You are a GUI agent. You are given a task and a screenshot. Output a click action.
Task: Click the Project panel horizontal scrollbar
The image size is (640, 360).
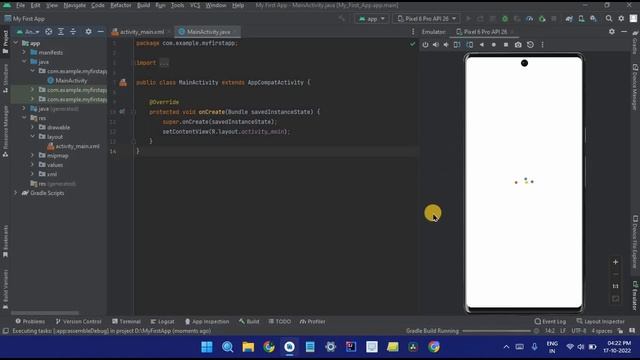[45, 313]
